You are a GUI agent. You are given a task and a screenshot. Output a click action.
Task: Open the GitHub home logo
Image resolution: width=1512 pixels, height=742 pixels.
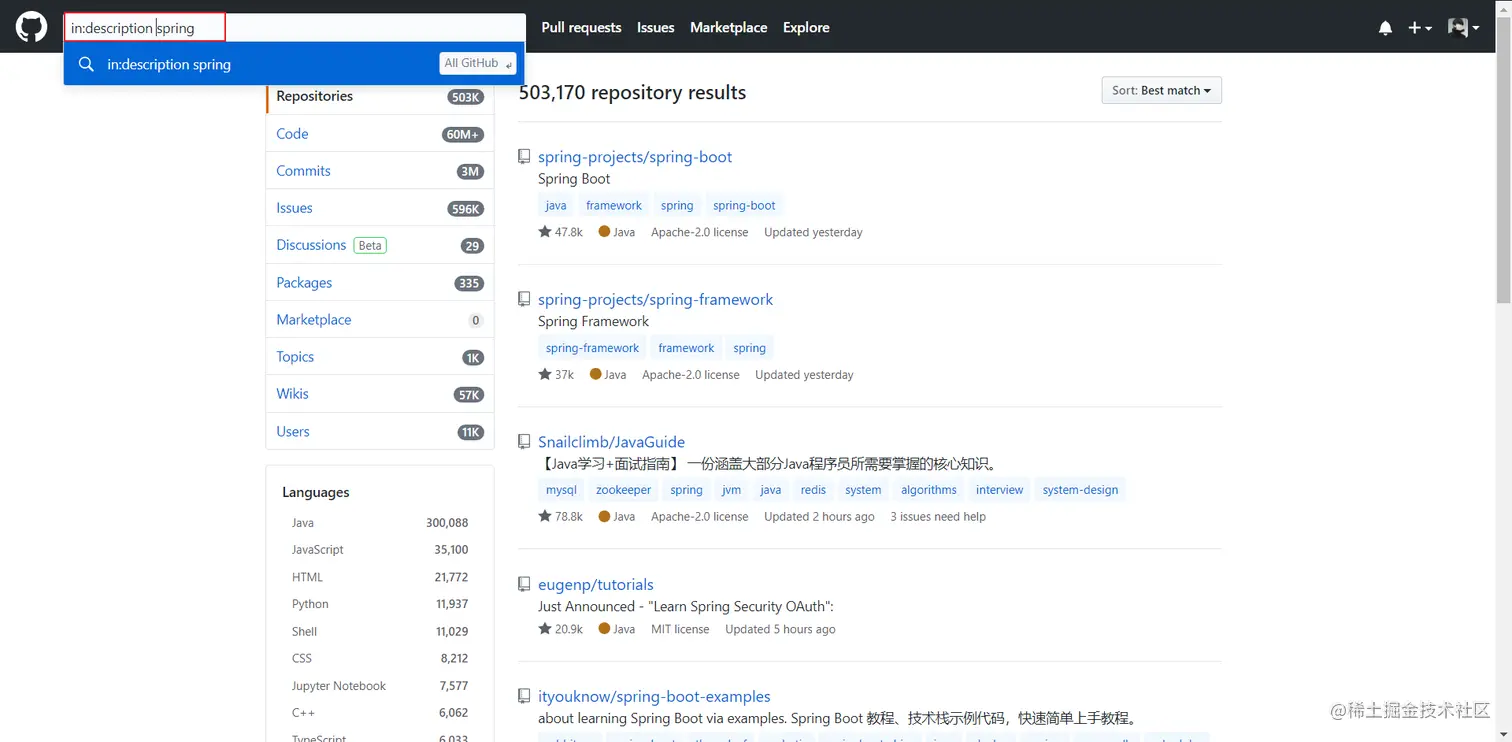31,27
